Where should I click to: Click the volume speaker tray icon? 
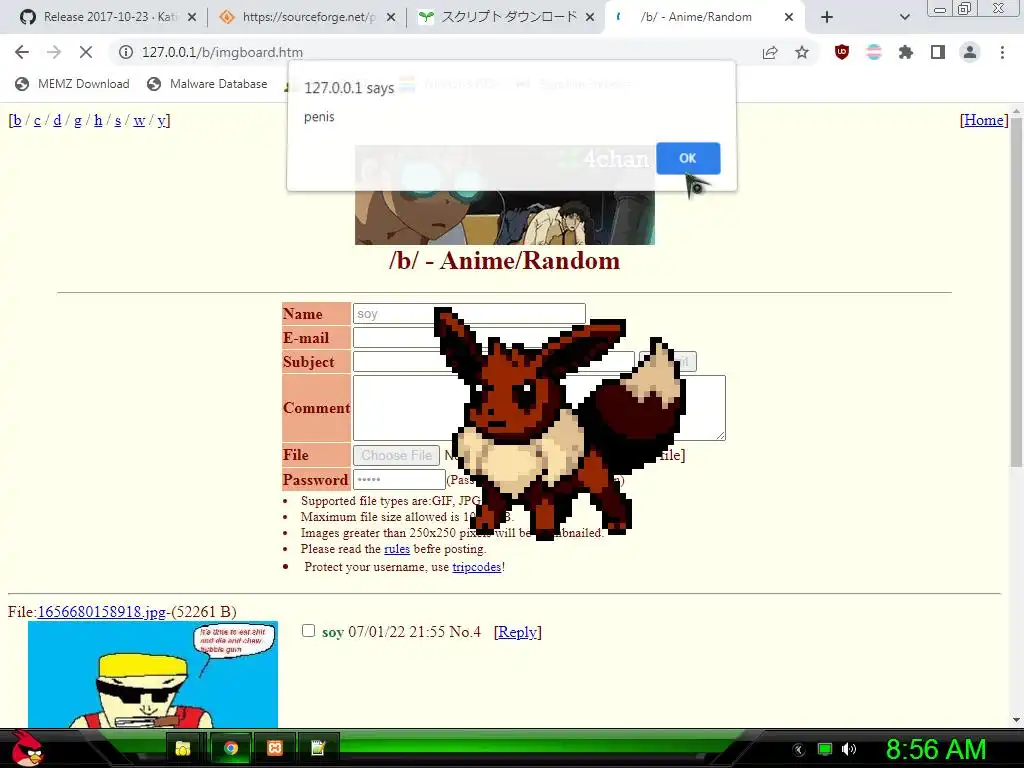pyautogui.click(x=849, y=749)
